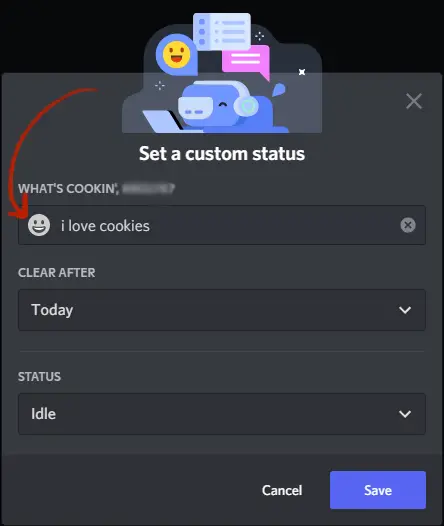Click the list card graphic at the top
444x526 pixels.
click(x=222, y=32)
